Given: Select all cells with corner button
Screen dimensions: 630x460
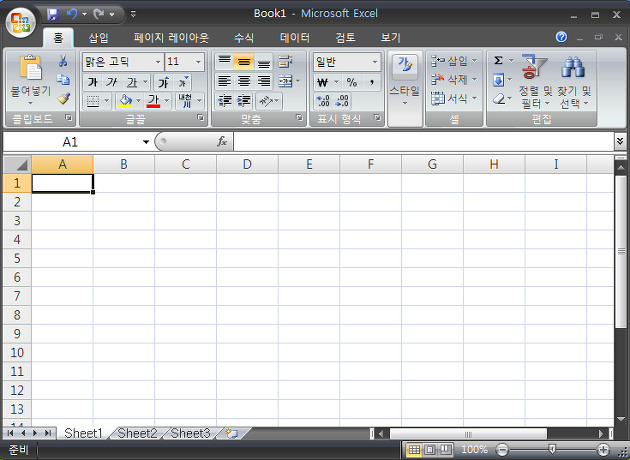Looking at the screenshot, I should point(17,164).
